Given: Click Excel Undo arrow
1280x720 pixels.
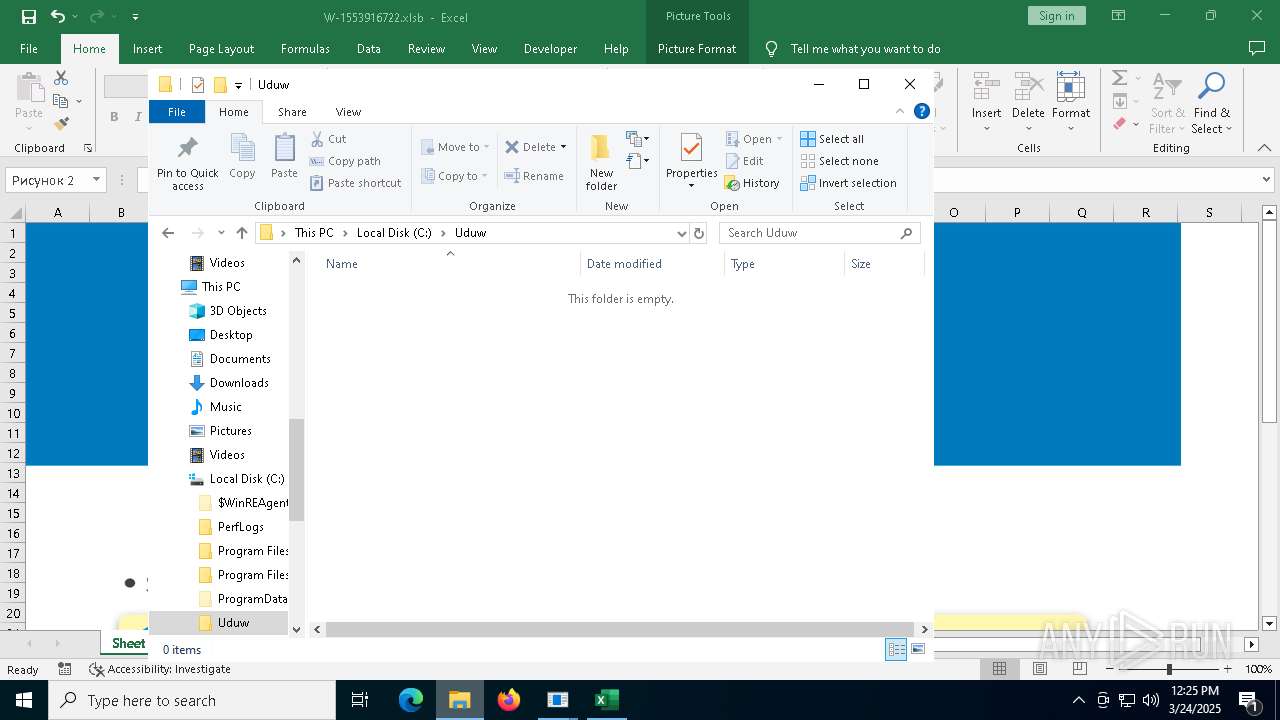Looking at the screenshot, I should [58, 16].
